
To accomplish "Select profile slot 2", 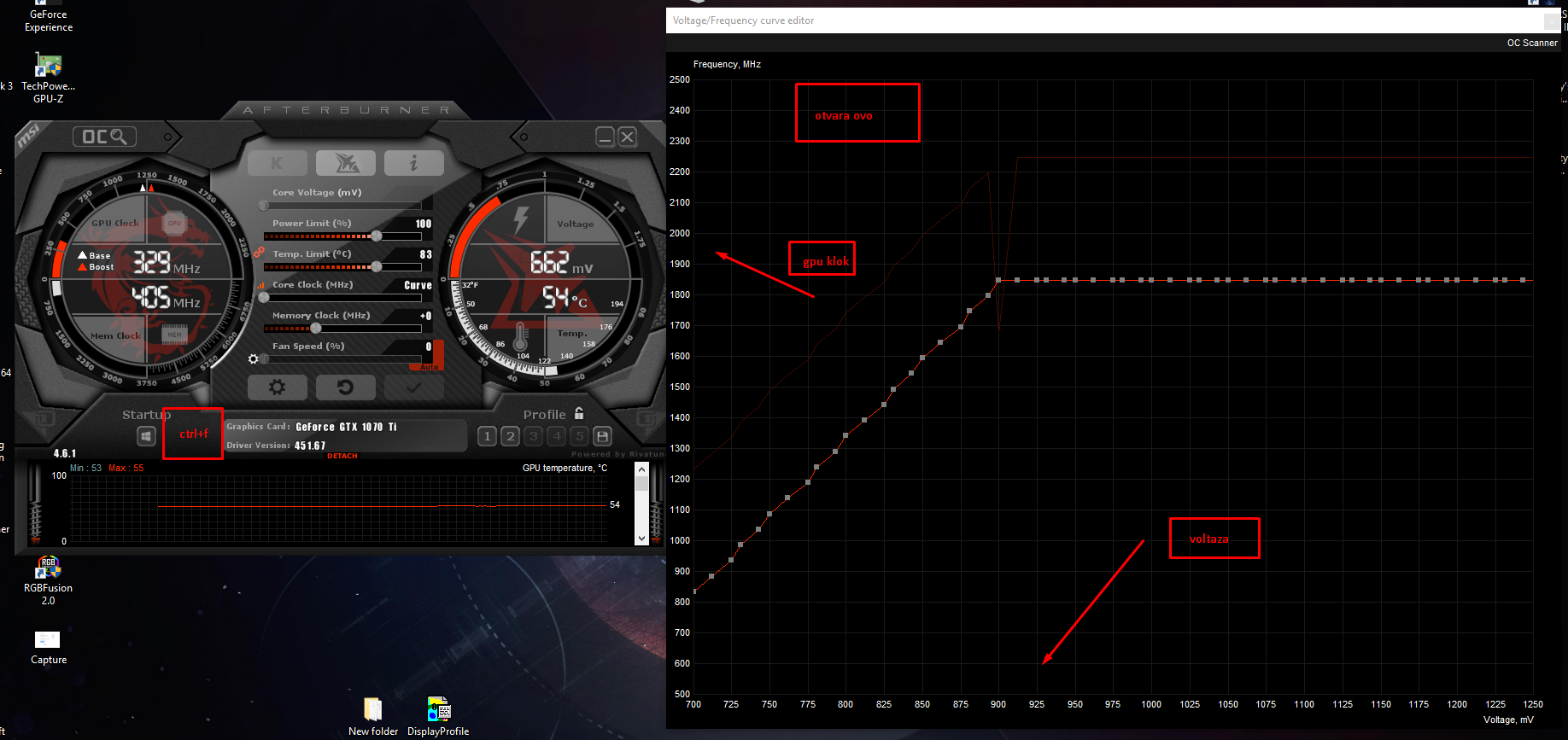I will click(510, 436).
